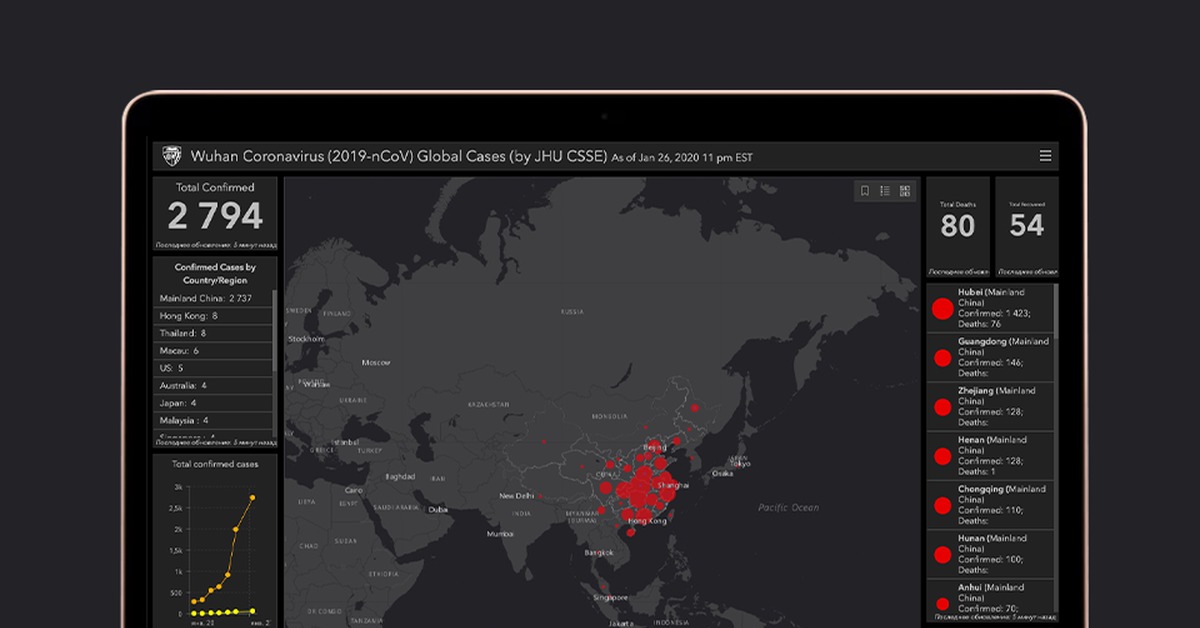Image resolution: width=1200 pixels, height=628 pixels.
Task: Click the Total Confirmed 2 794 panel
Action: (215, 213)
